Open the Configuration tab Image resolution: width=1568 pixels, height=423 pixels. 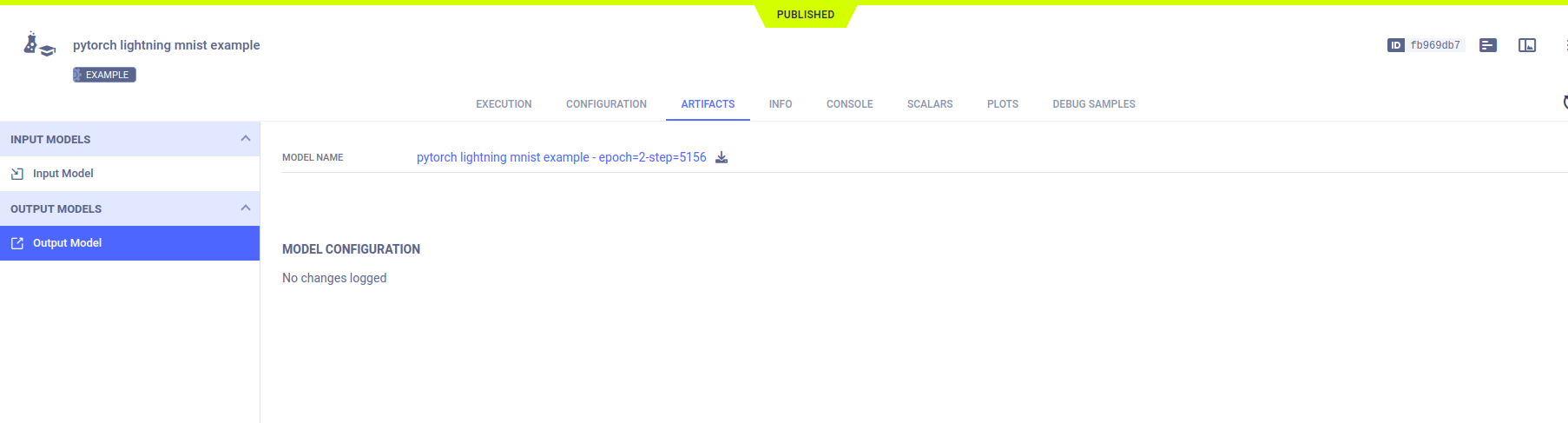606,104
